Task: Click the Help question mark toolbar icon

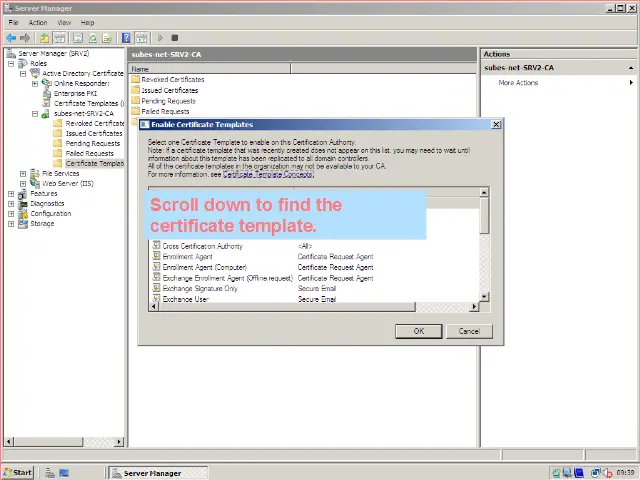Action: tap(126, 38)
